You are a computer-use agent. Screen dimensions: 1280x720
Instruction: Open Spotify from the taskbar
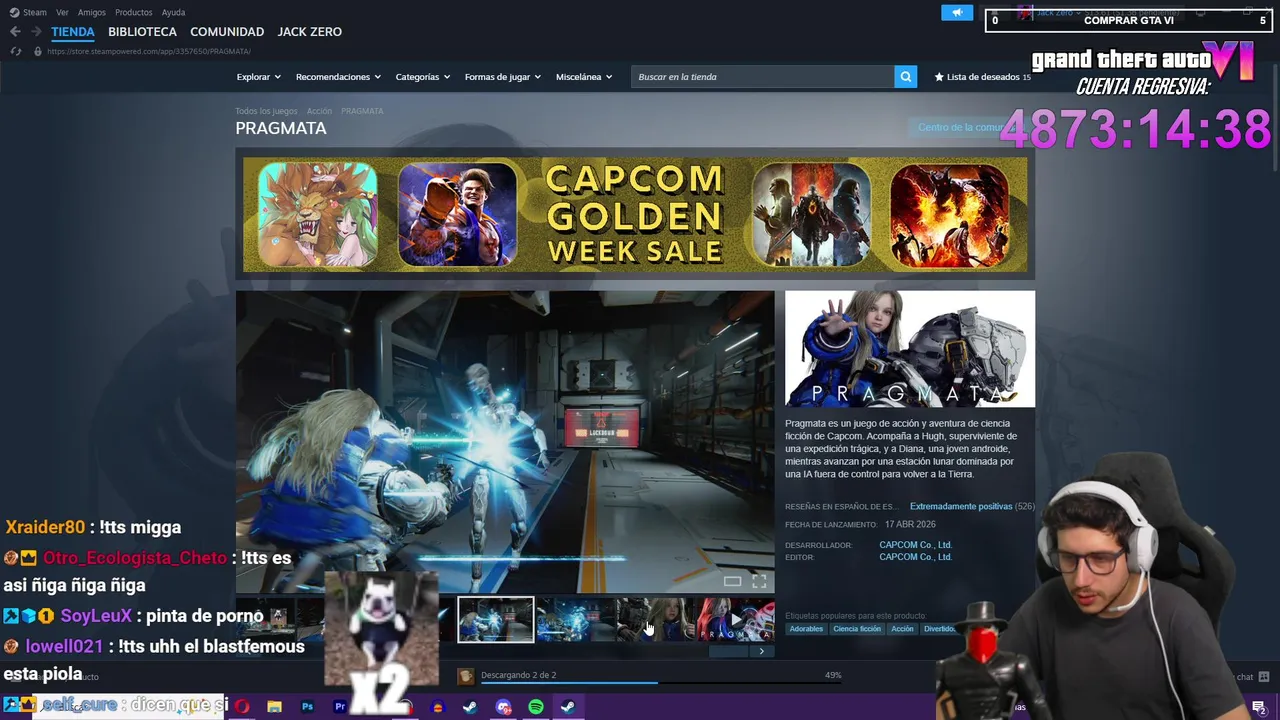536,707
